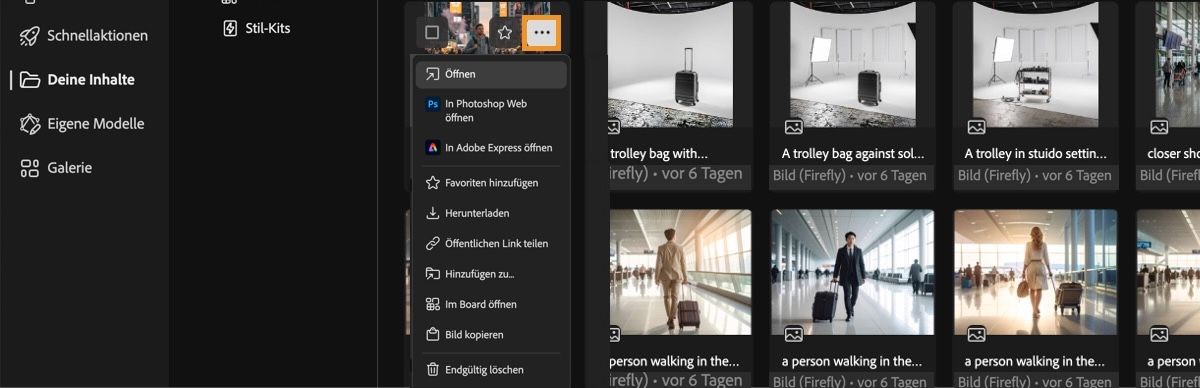The image size is (1200, 388).
Task: Mark item as favorite with star icon
Action: [x=505, y=32]
